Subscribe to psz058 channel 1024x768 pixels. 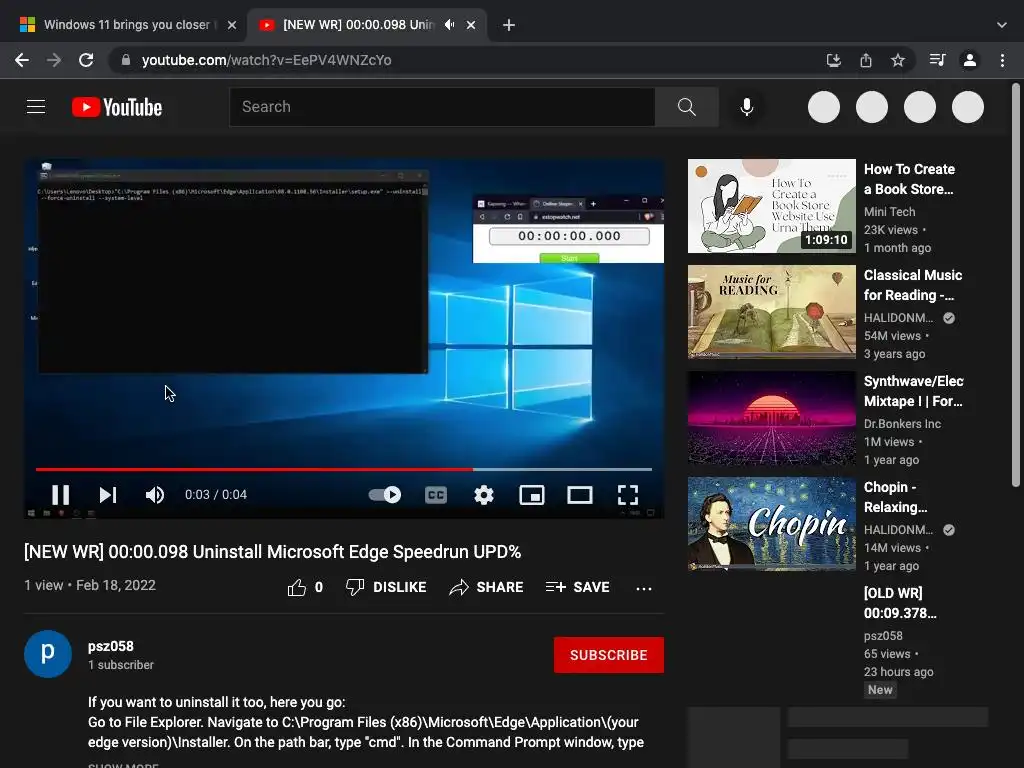tap(609, 655)
